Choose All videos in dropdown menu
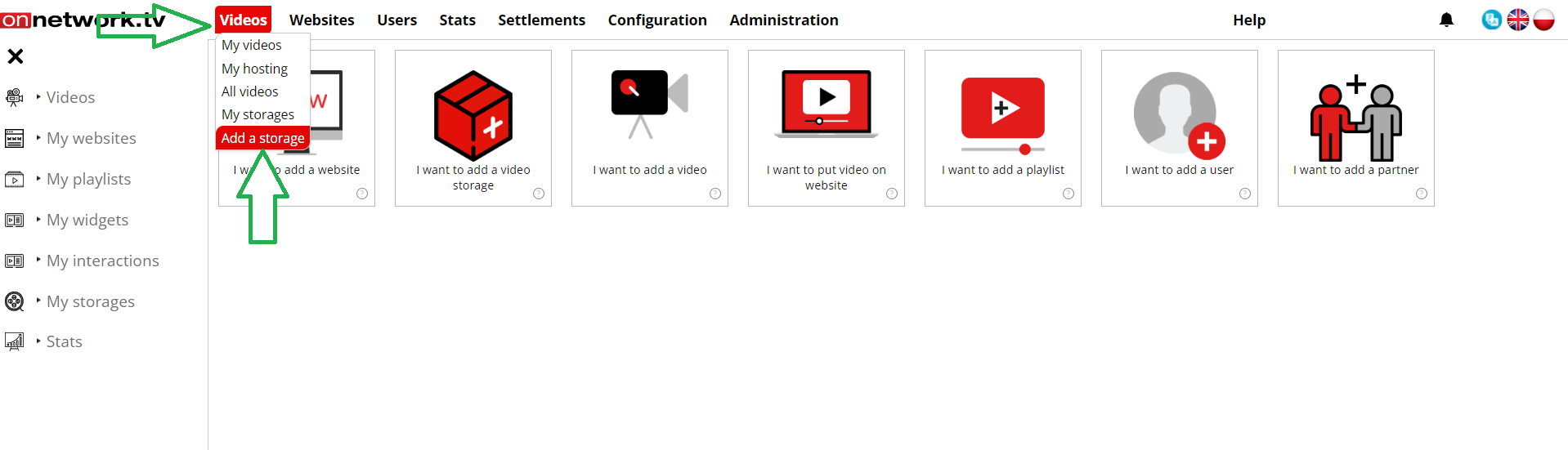The height and width of the screenshot is (450, 1568). (x=249, y=91)
